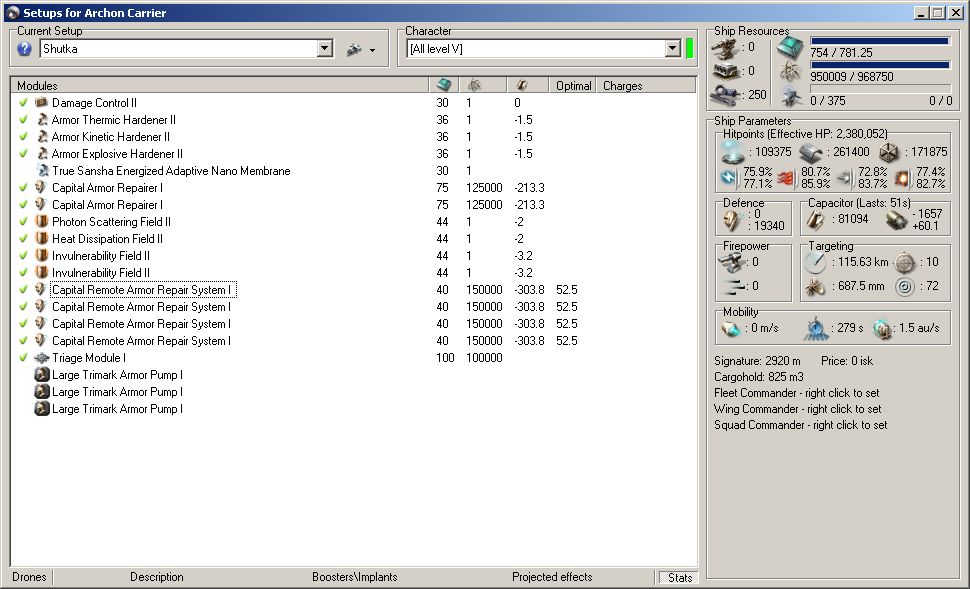The height and width of the screenshot is (589, 970).
Task: Toggle the checkmark for Damage Control II
Action: click(x=24, y=103)
